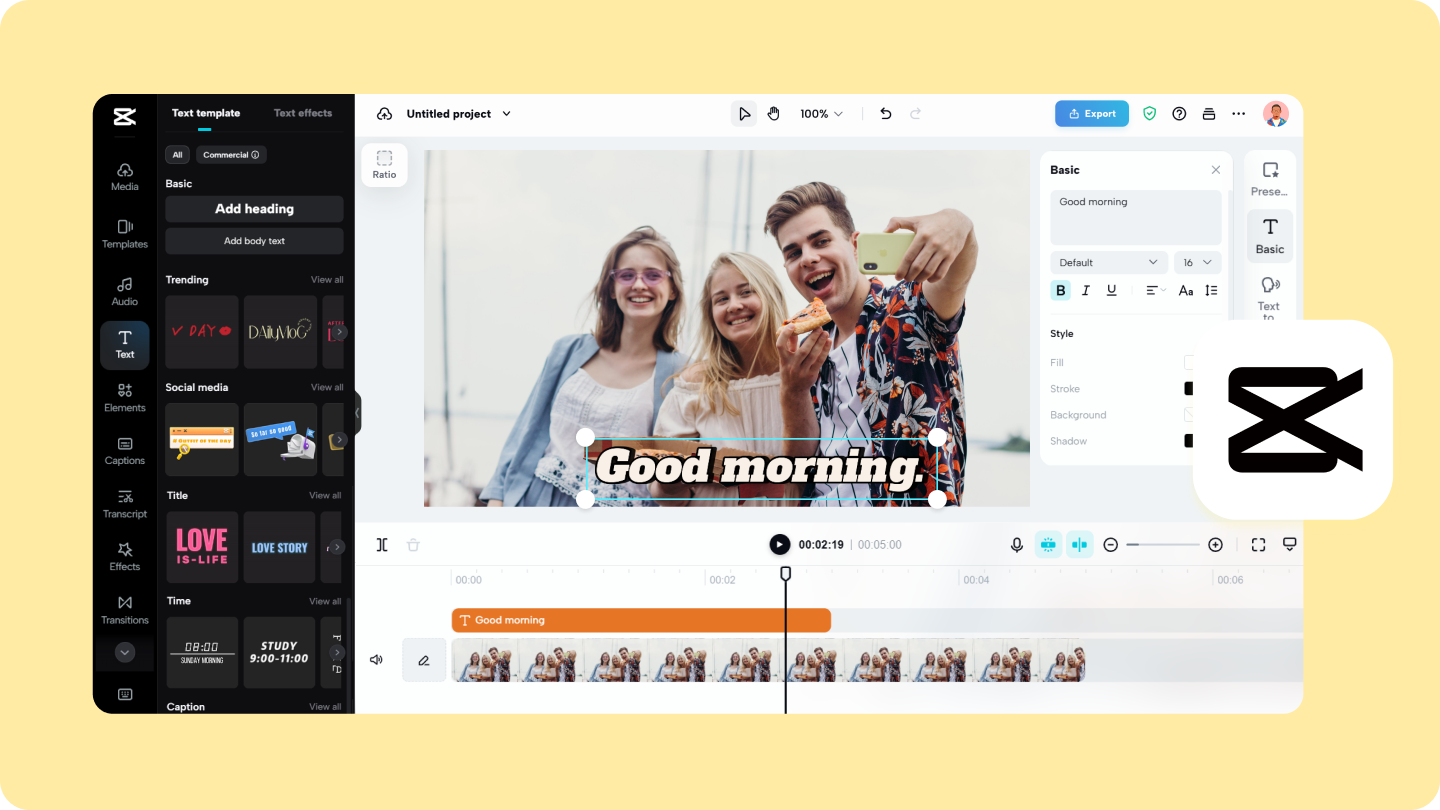Select the All filter chip
This screenshot has height=810, width=1440.
pyautogui.click(x=177, y=155)
